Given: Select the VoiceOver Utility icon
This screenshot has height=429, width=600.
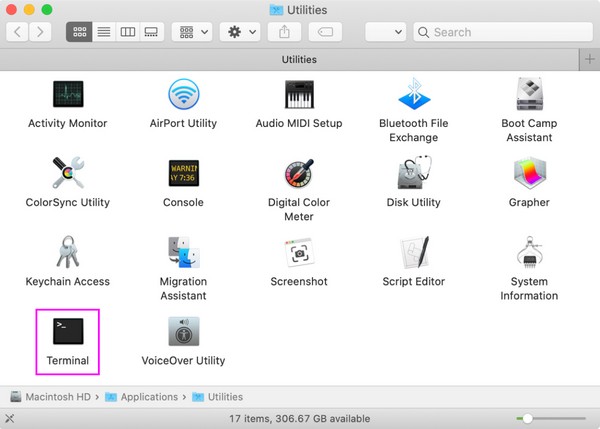Looking at the screenshot, I should pos(184,331).
